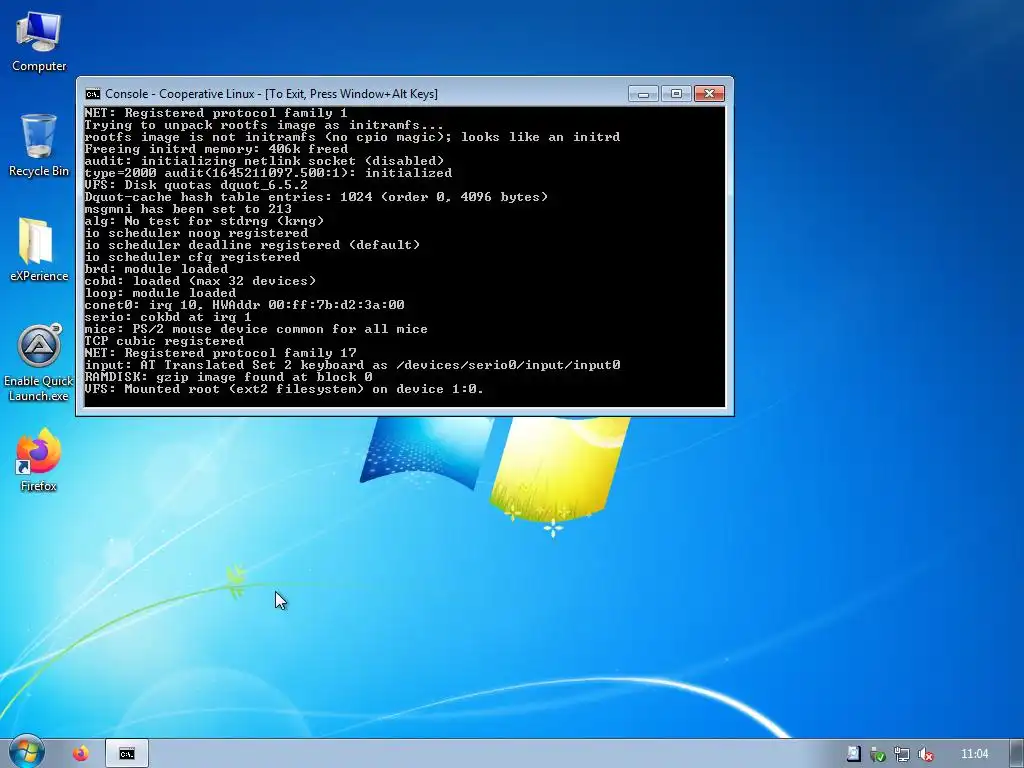
Task: Click 'Trying to unpack rootfs image' line
Action: [x=264, y=125]
